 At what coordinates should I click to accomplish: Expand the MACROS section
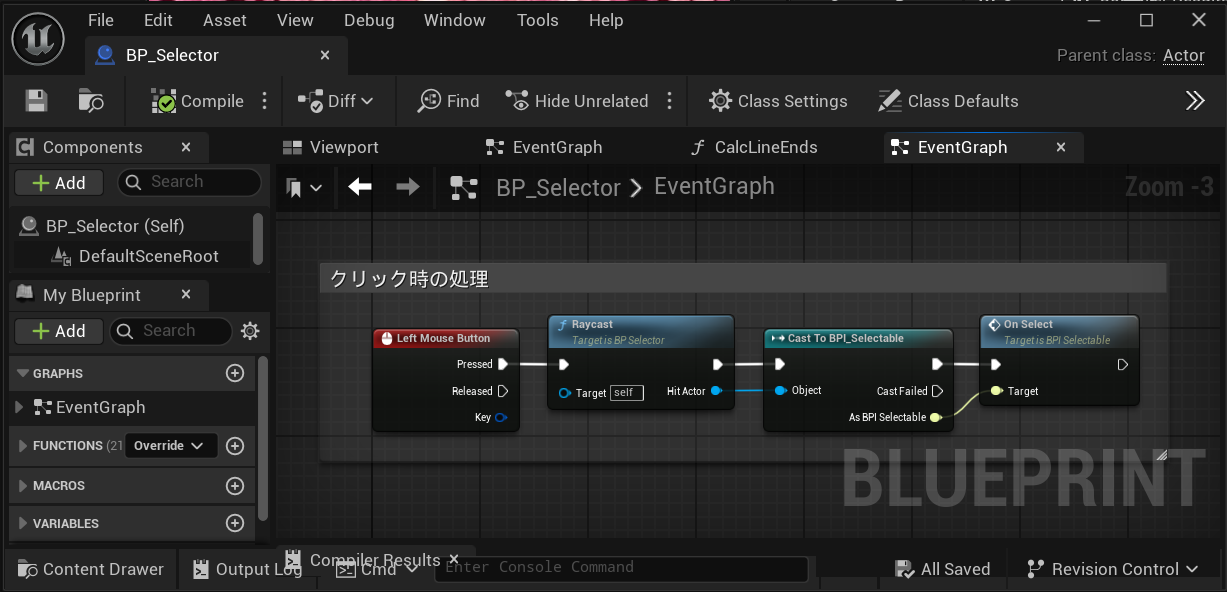23,485
